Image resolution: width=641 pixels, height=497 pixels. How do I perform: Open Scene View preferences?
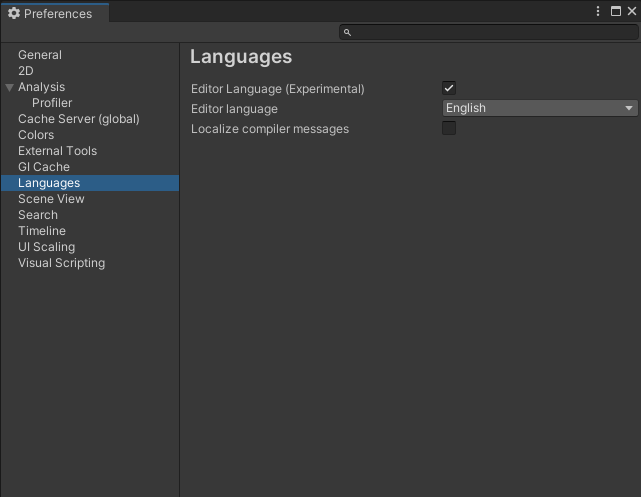(x=51, y=199)
